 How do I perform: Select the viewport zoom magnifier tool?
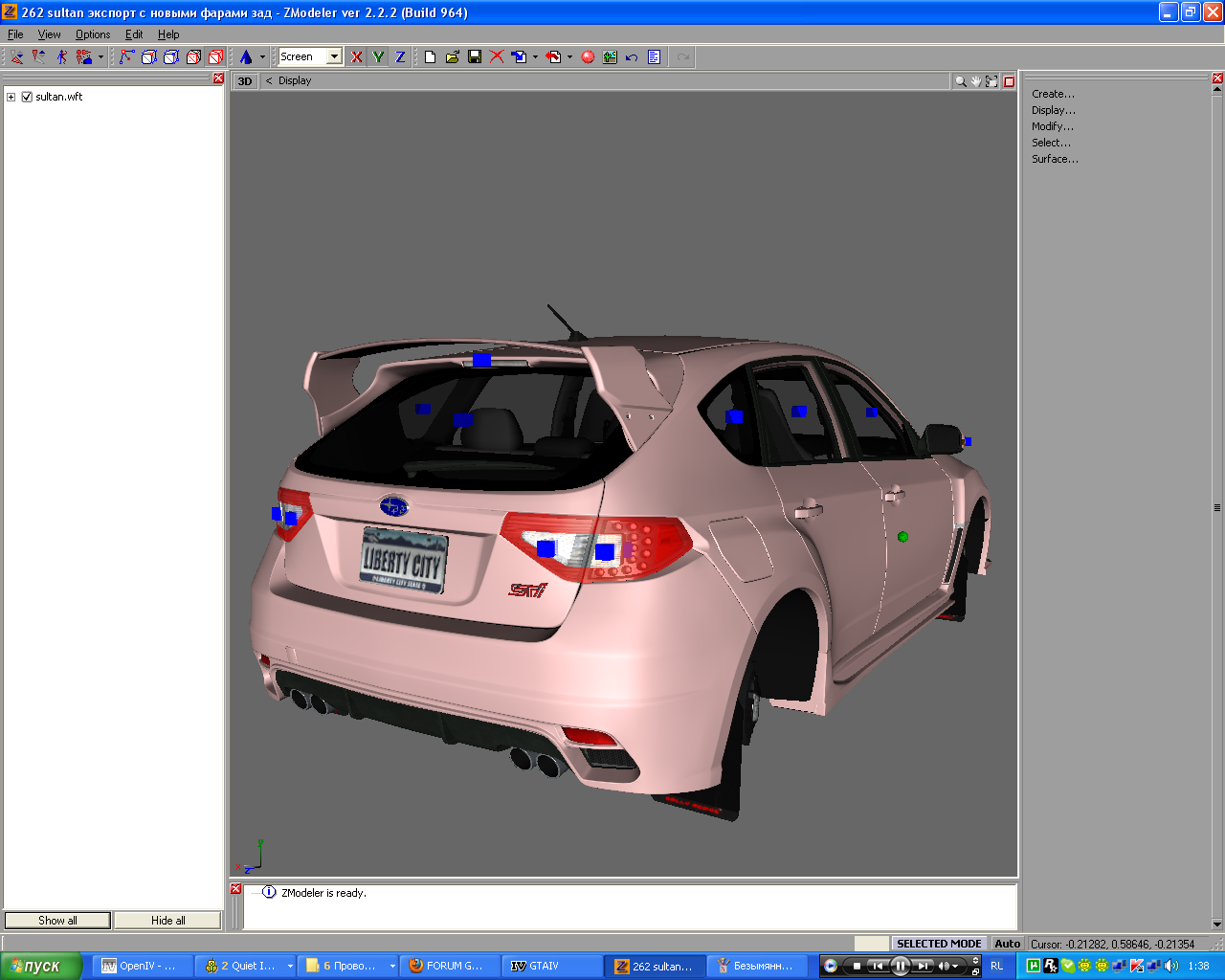pos(960,81)
